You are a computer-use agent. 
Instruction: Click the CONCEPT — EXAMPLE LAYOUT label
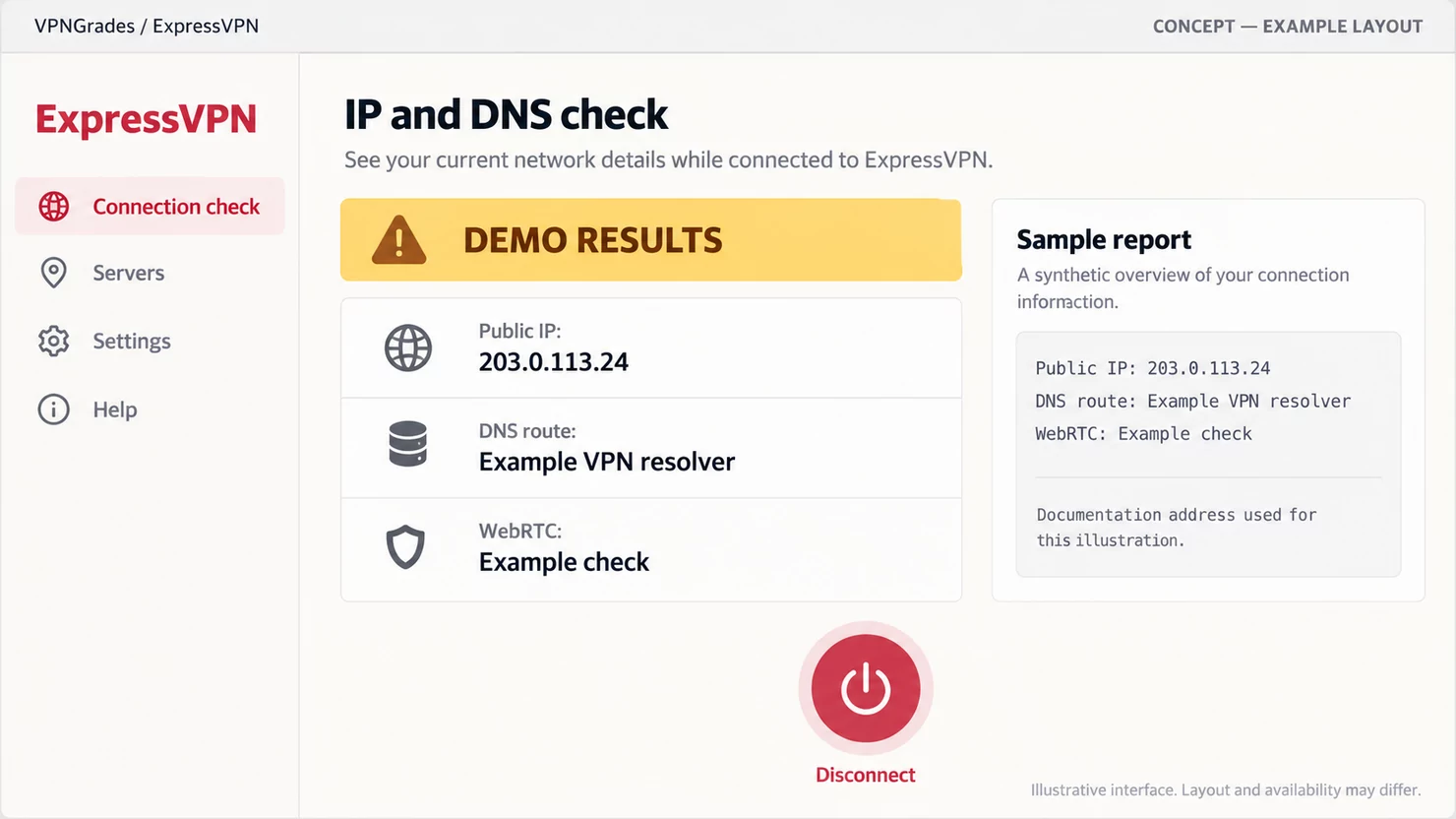[x=1288, y=27]
